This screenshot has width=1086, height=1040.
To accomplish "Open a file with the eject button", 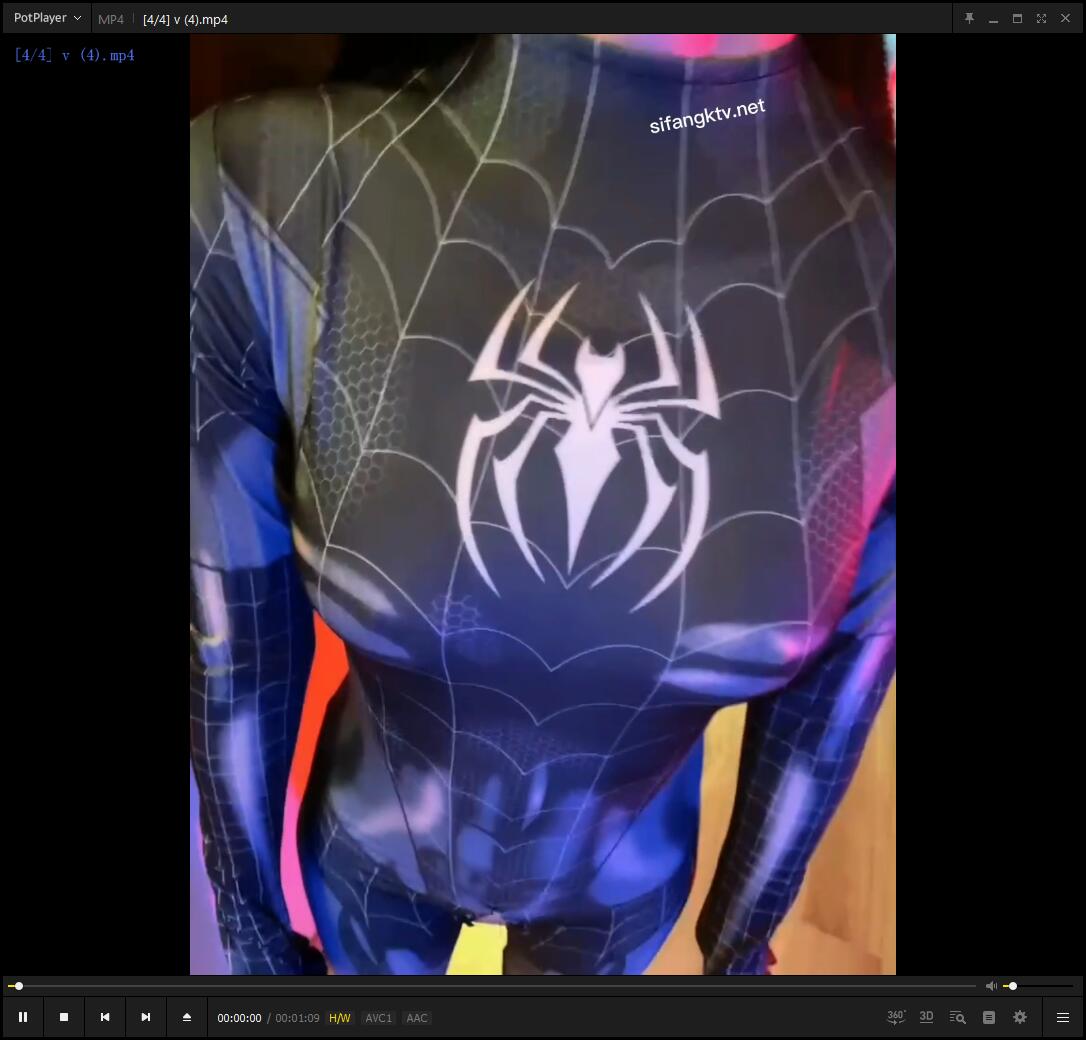I will (186, 1017).
